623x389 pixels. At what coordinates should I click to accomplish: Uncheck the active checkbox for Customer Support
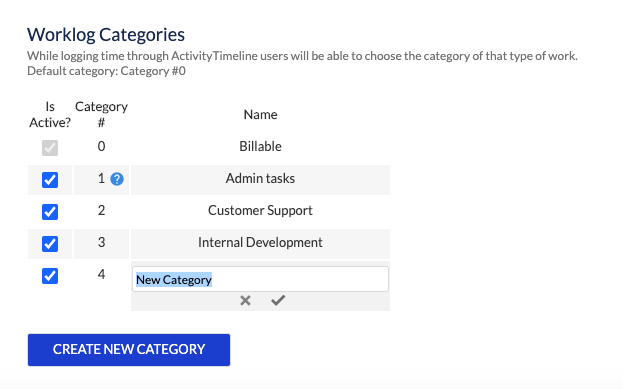(x=50, y=212)
